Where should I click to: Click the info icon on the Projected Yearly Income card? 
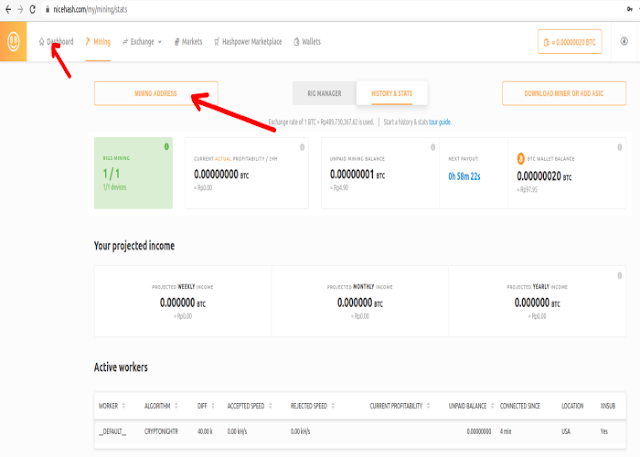[x=620, y=276]
